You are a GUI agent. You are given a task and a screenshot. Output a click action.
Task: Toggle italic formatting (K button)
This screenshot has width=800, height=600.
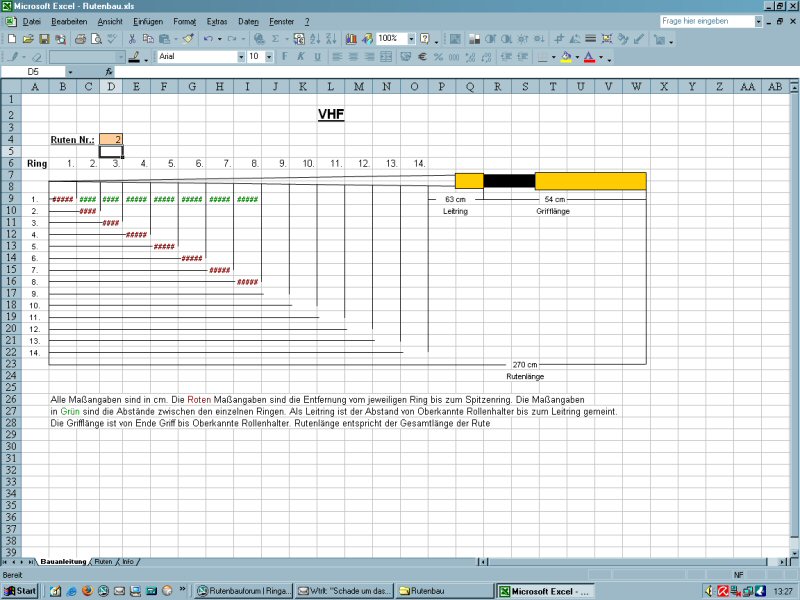(300, 57)
